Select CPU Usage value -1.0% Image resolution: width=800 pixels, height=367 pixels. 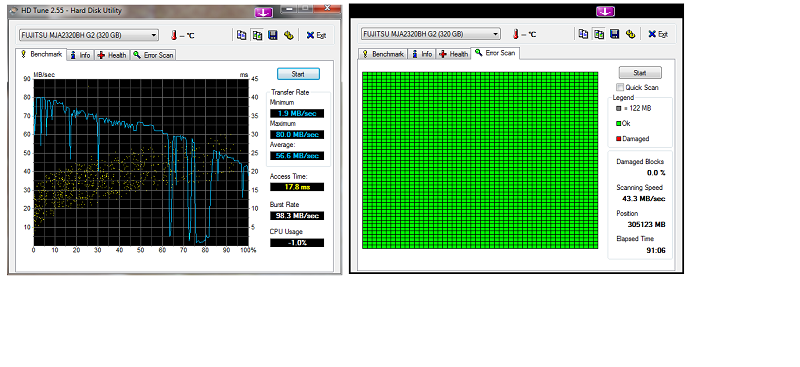297,243
